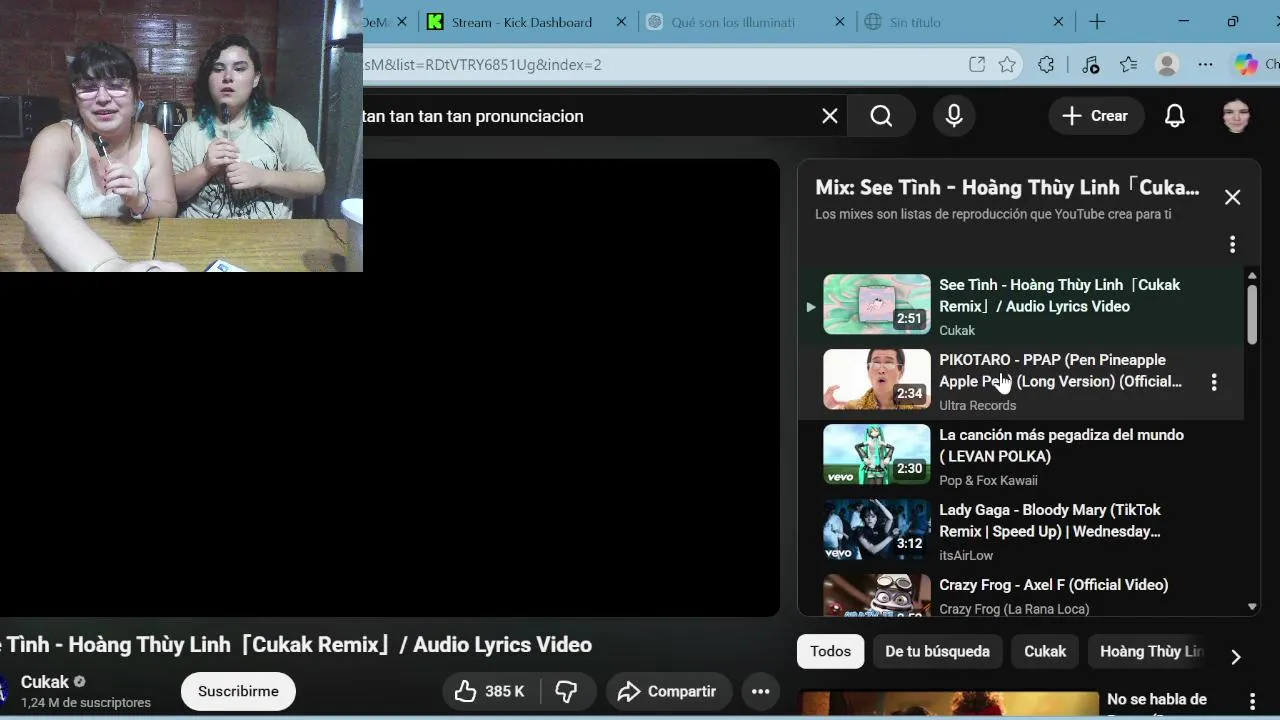
Task: Close the Qué son los Illuminati tab
Action: tap(839, 22)
